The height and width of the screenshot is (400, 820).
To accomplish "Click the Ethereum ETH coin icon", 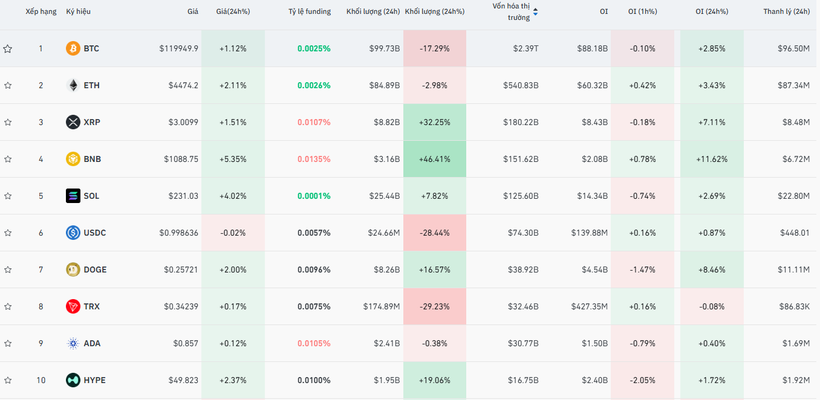I will coord(72,85).
